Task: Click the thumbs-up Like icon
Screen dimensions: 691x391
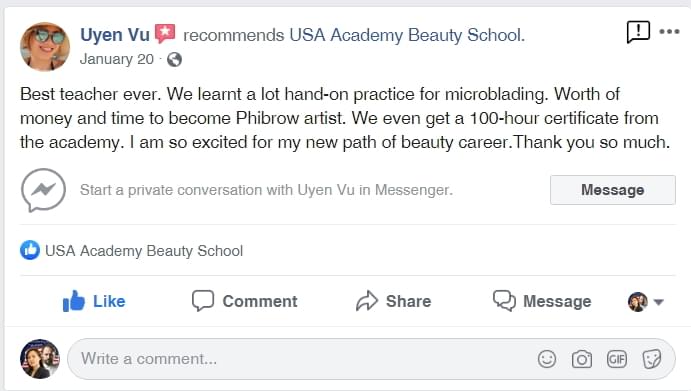Action: 73,301
